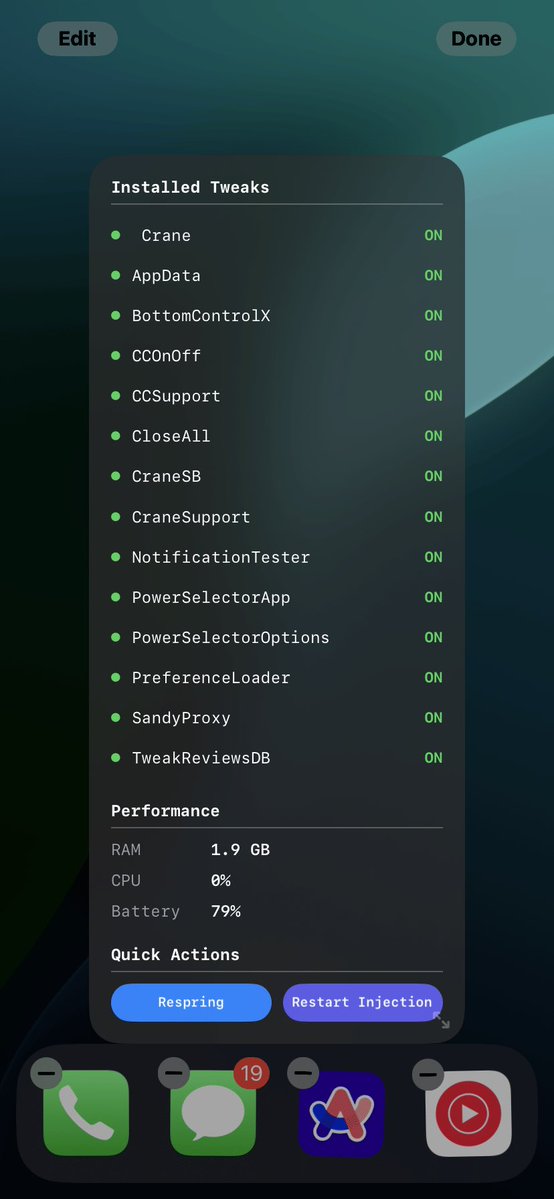Click the green status dot beside CCOnOff
The image size is (554, 1199).
(x=116, y=356)
